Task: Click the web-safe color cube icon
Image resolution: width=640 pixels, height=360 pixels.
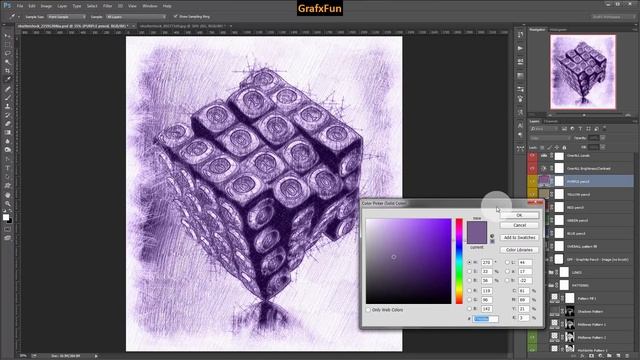Action: (492, 241)
